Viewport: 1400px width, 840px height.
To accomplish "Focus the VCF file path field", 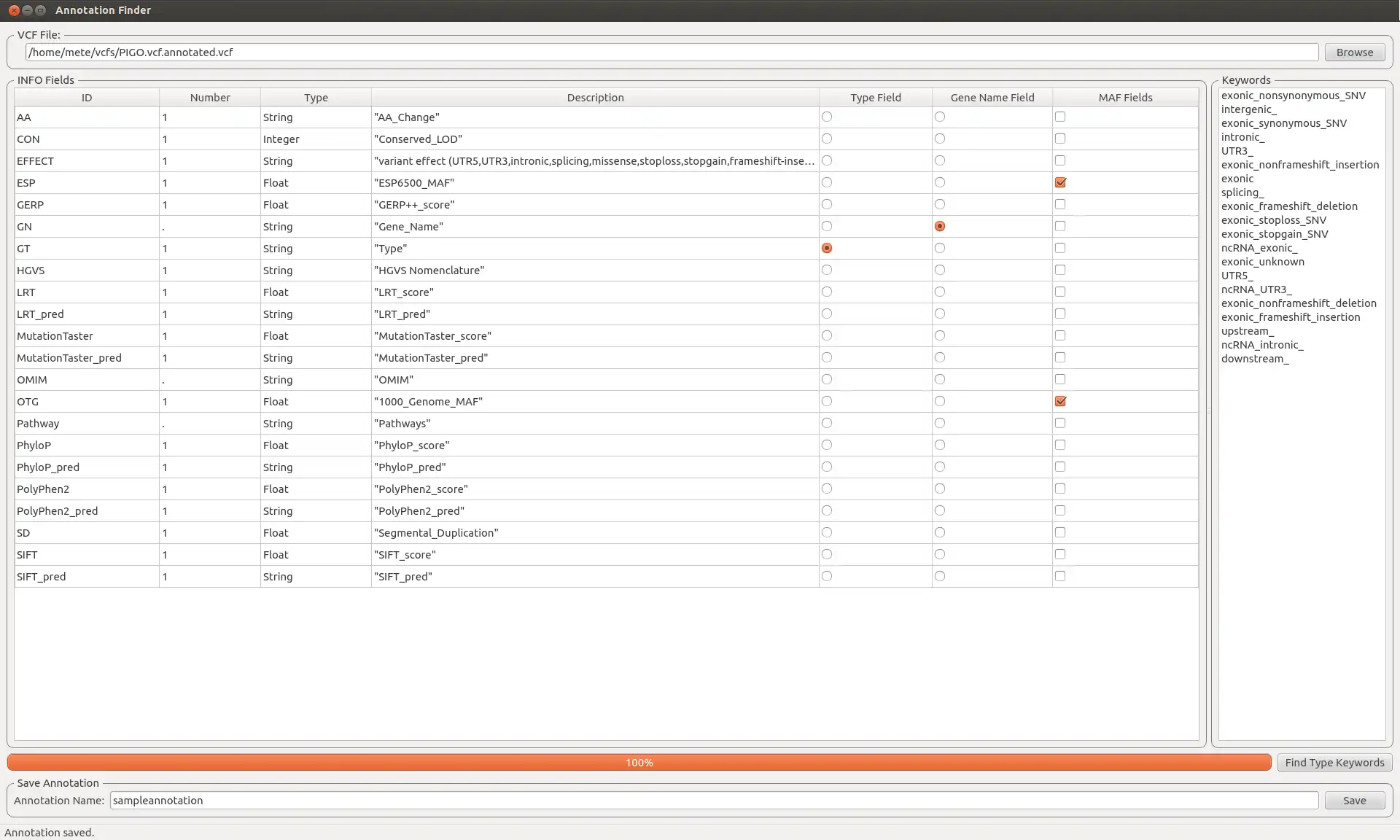I will click(x=671, y=52).
